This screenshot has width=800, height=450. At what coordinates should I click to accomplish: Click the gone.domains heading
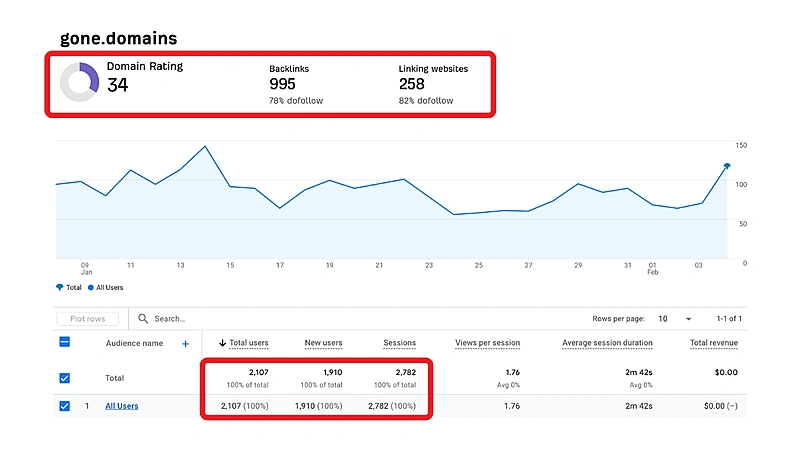coord(118,38)
